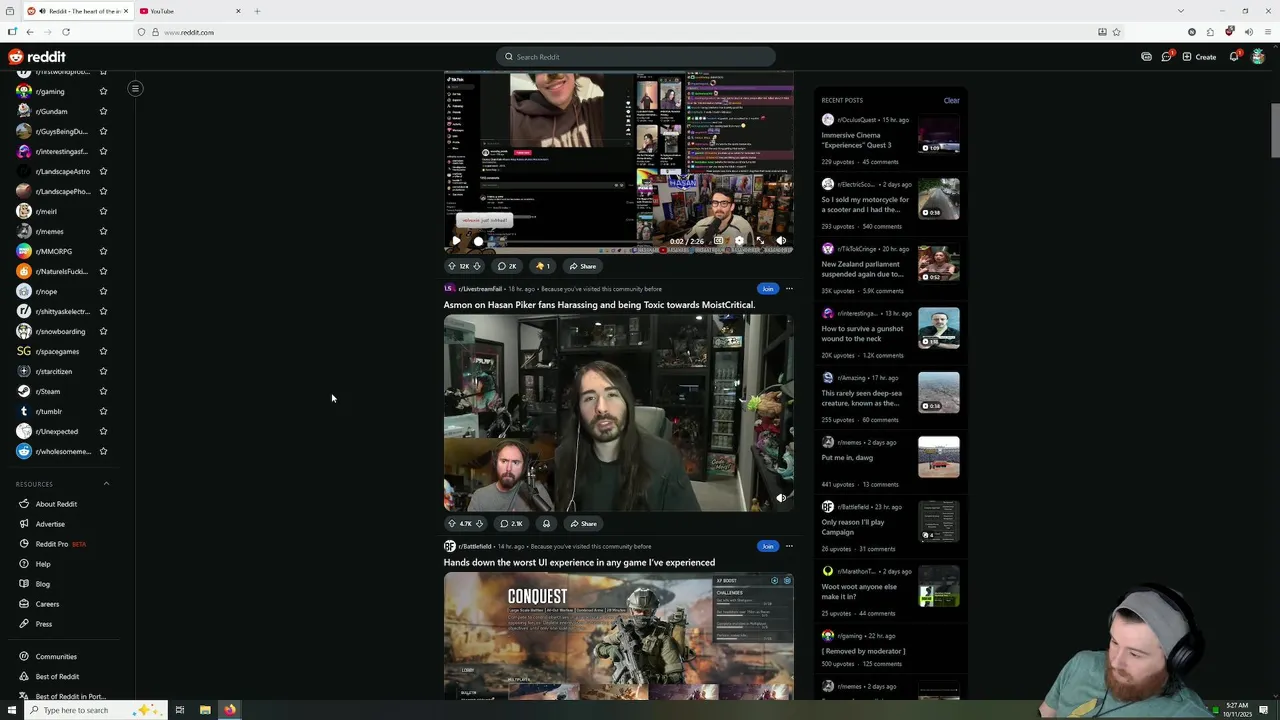Reload the page in the browser
This screenshot has height=720, width=1280.
click(66, 32)
